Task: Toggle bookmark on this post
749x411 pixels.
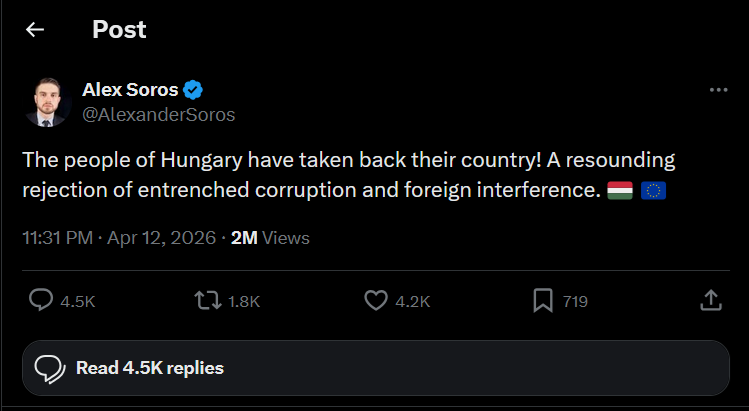Action: tap(543, 300)
